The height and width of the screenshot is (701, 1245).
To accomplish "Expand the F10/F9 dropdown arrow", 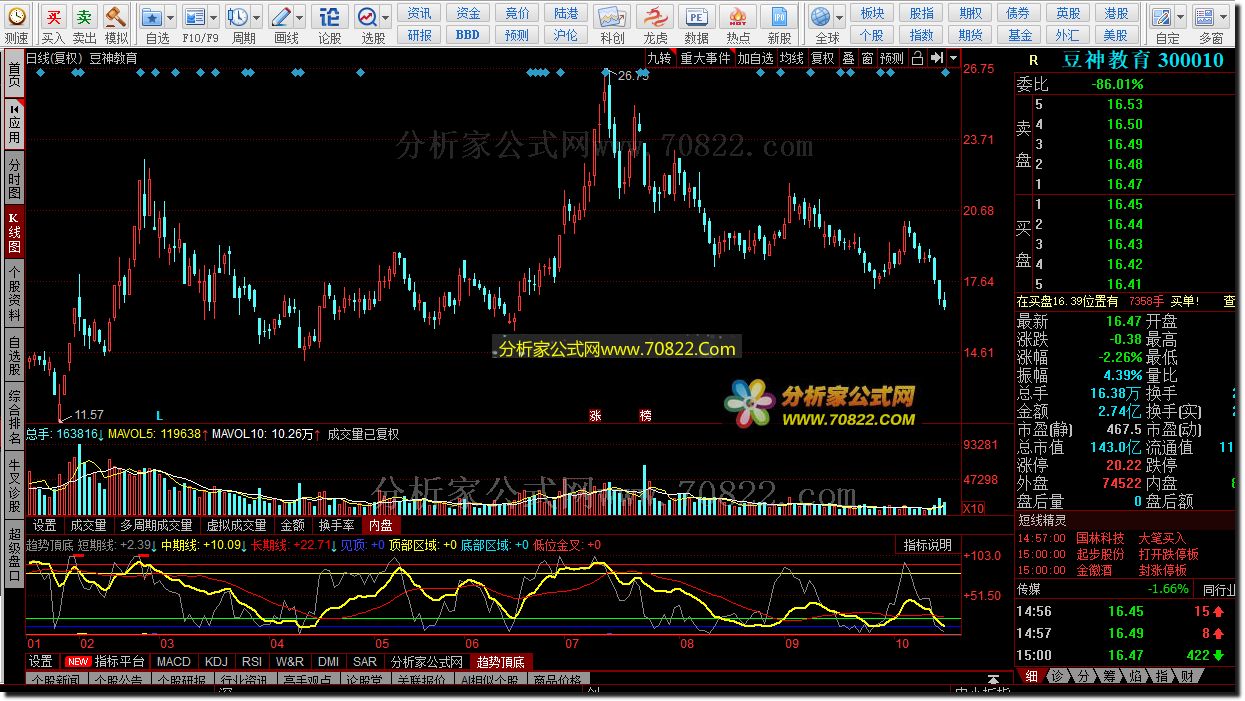I will (214, 18).
